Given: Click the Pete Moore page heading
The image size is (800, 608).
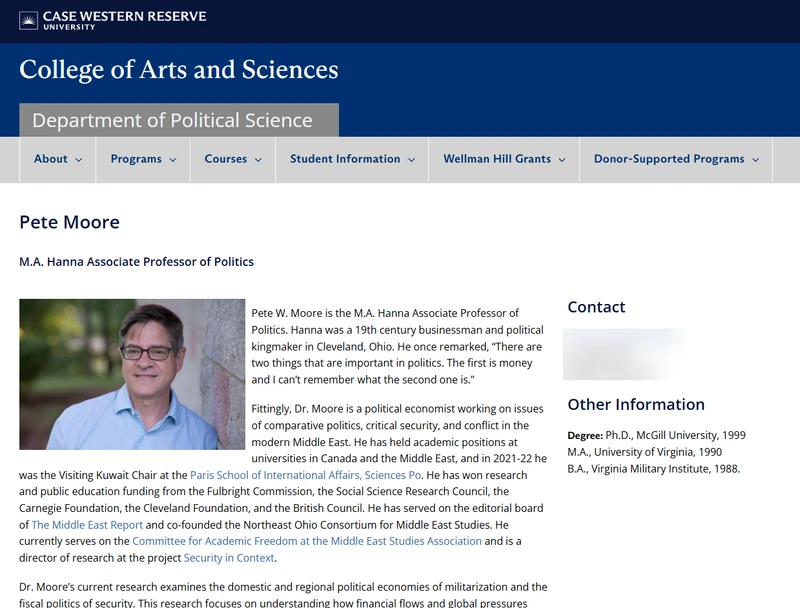Looking at the screenshot, I should (69, 222).
